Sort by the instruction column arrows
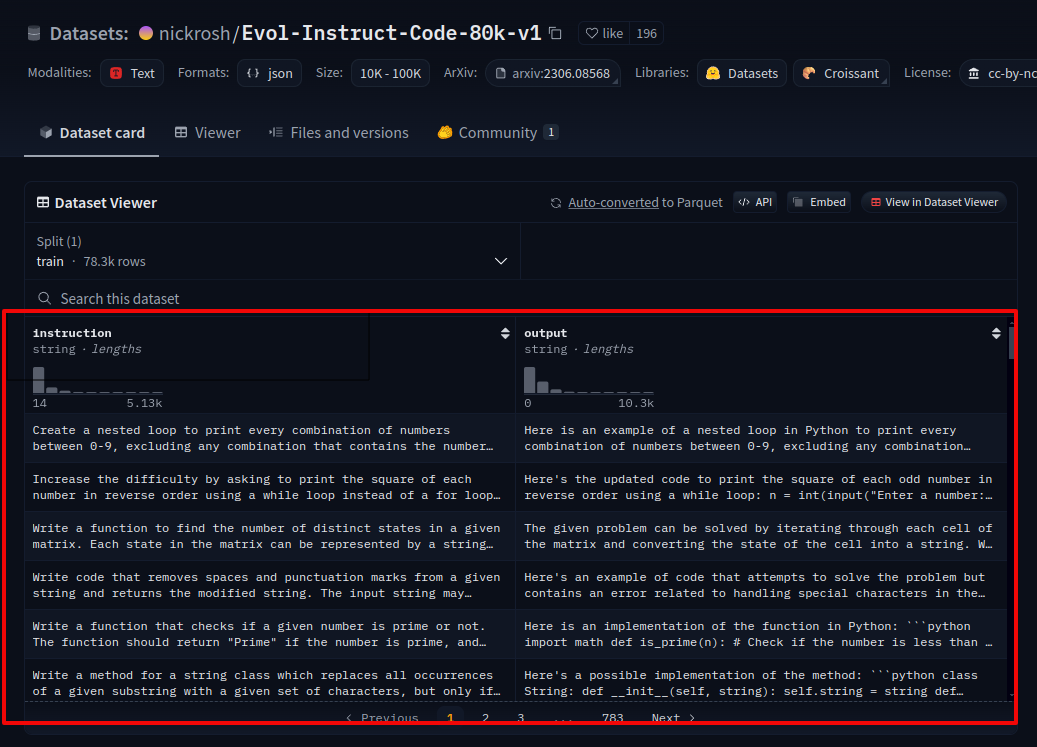The width and height of the screenshot is (1037, 747). point(505,333)
